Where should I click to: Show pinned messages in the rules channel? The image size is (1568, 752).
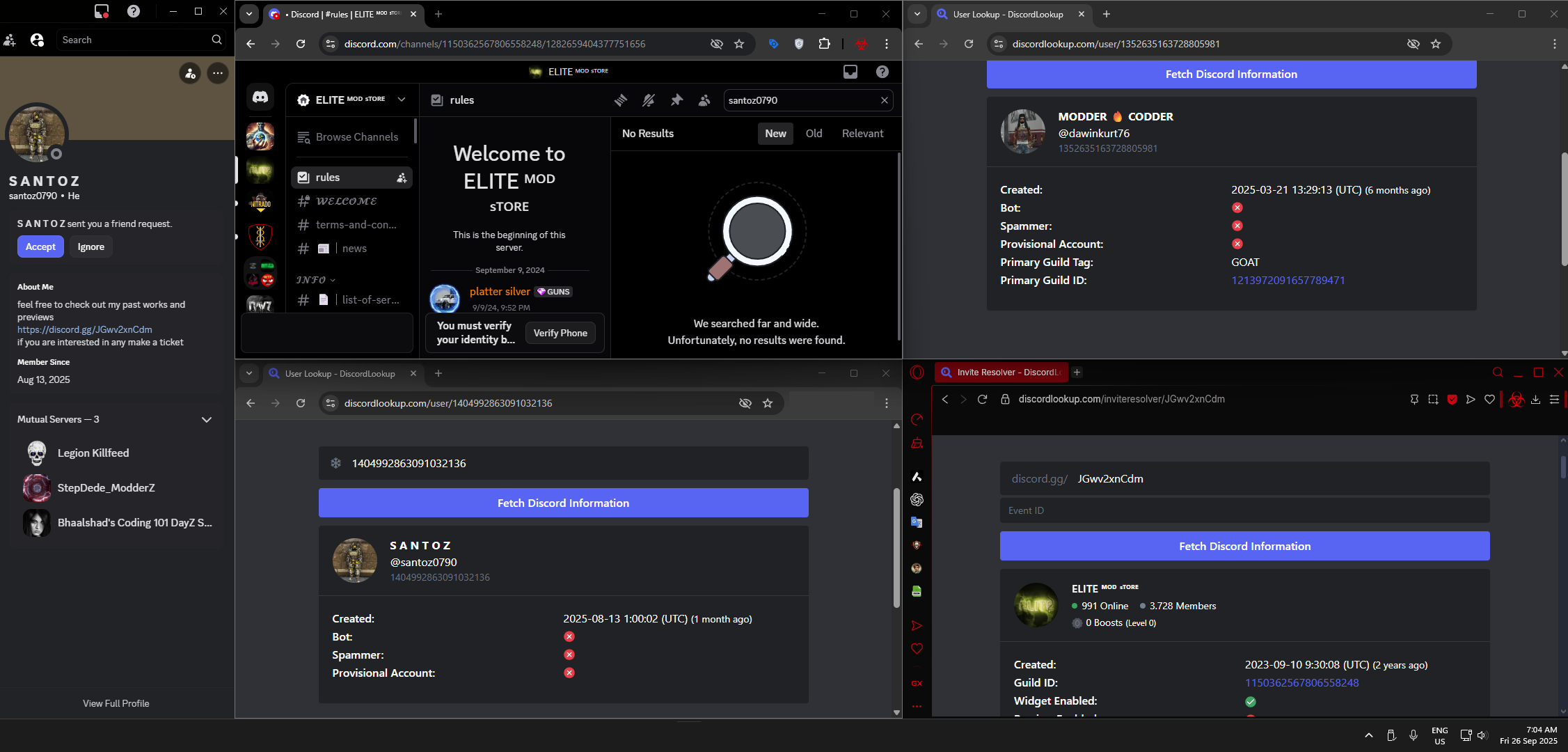[676, 100]
